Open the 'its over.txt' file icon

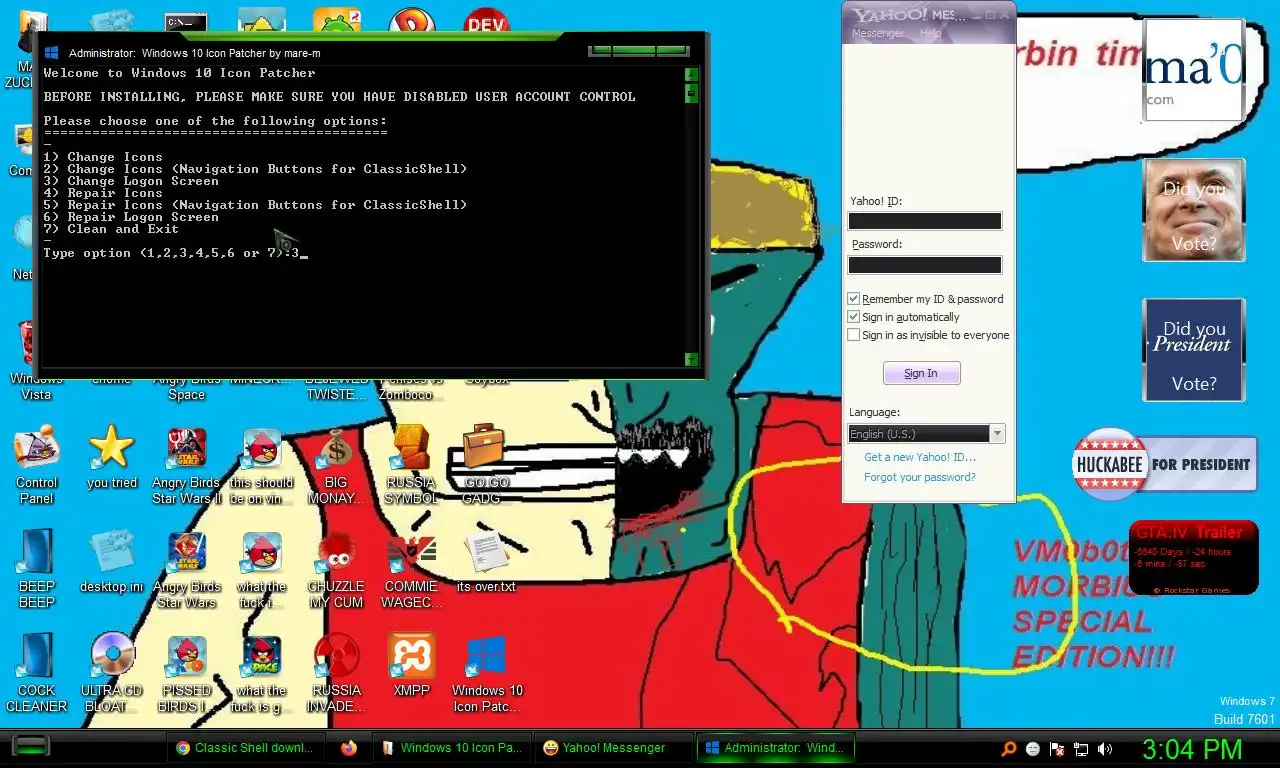point(487,562)
